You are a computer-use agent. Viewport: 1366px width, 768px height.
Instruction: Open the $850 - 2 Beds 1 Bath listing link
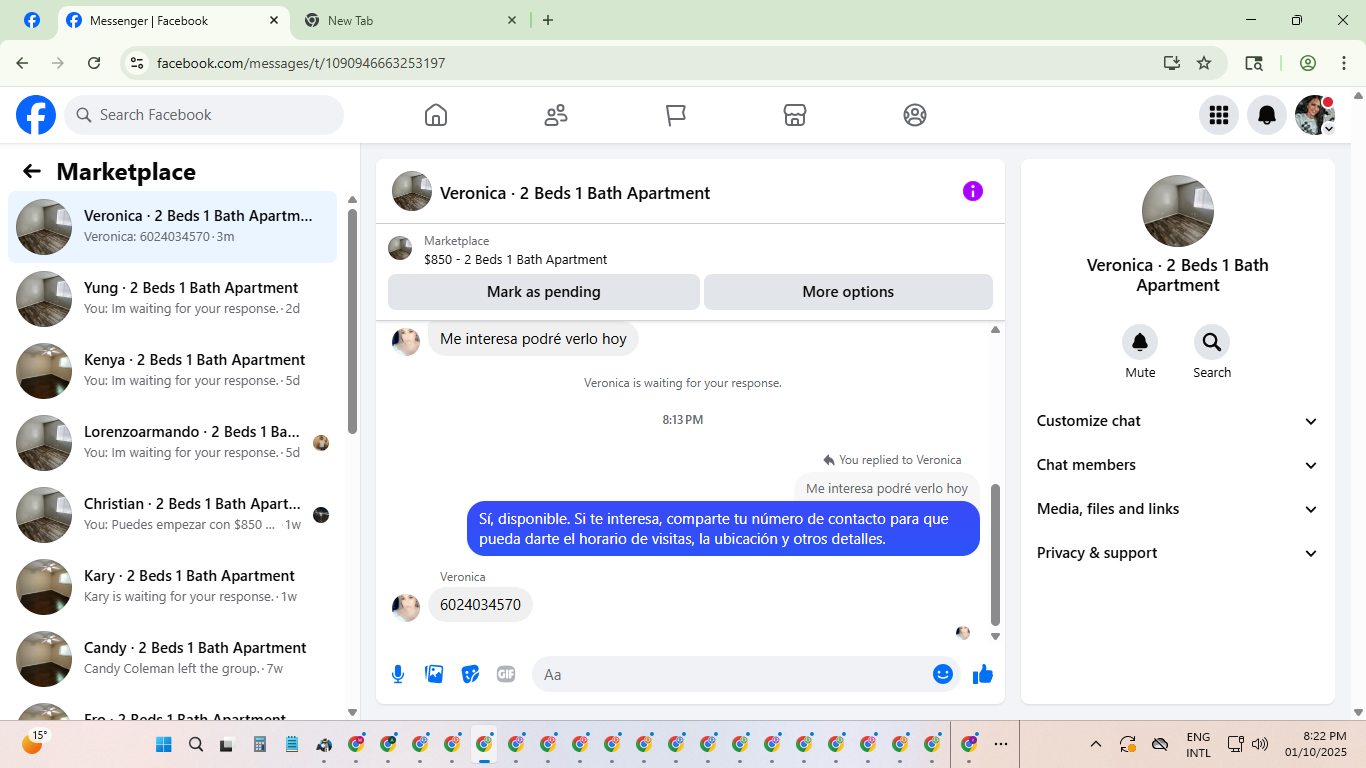click(515, 259)
